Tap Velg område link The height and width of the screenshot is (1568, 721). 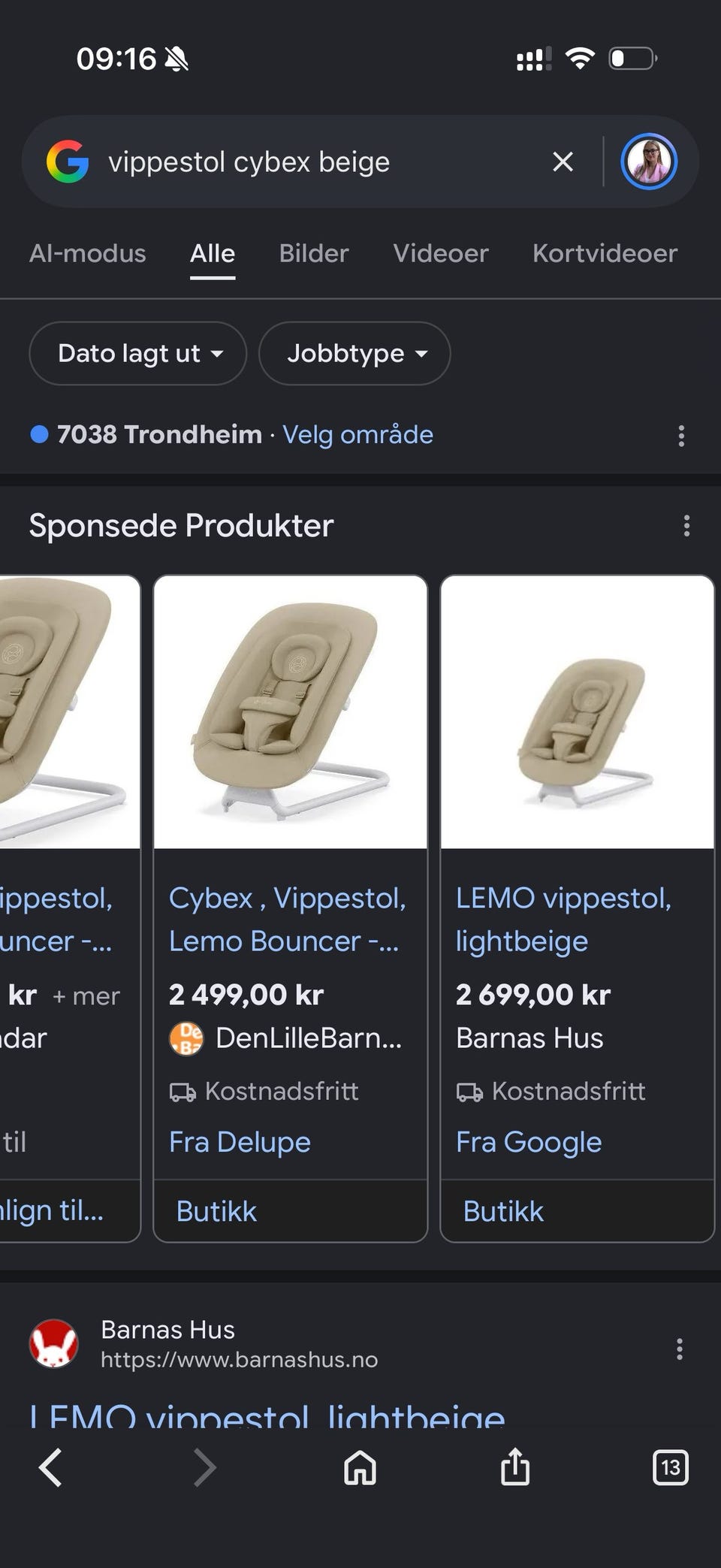[x=357, y=434]
